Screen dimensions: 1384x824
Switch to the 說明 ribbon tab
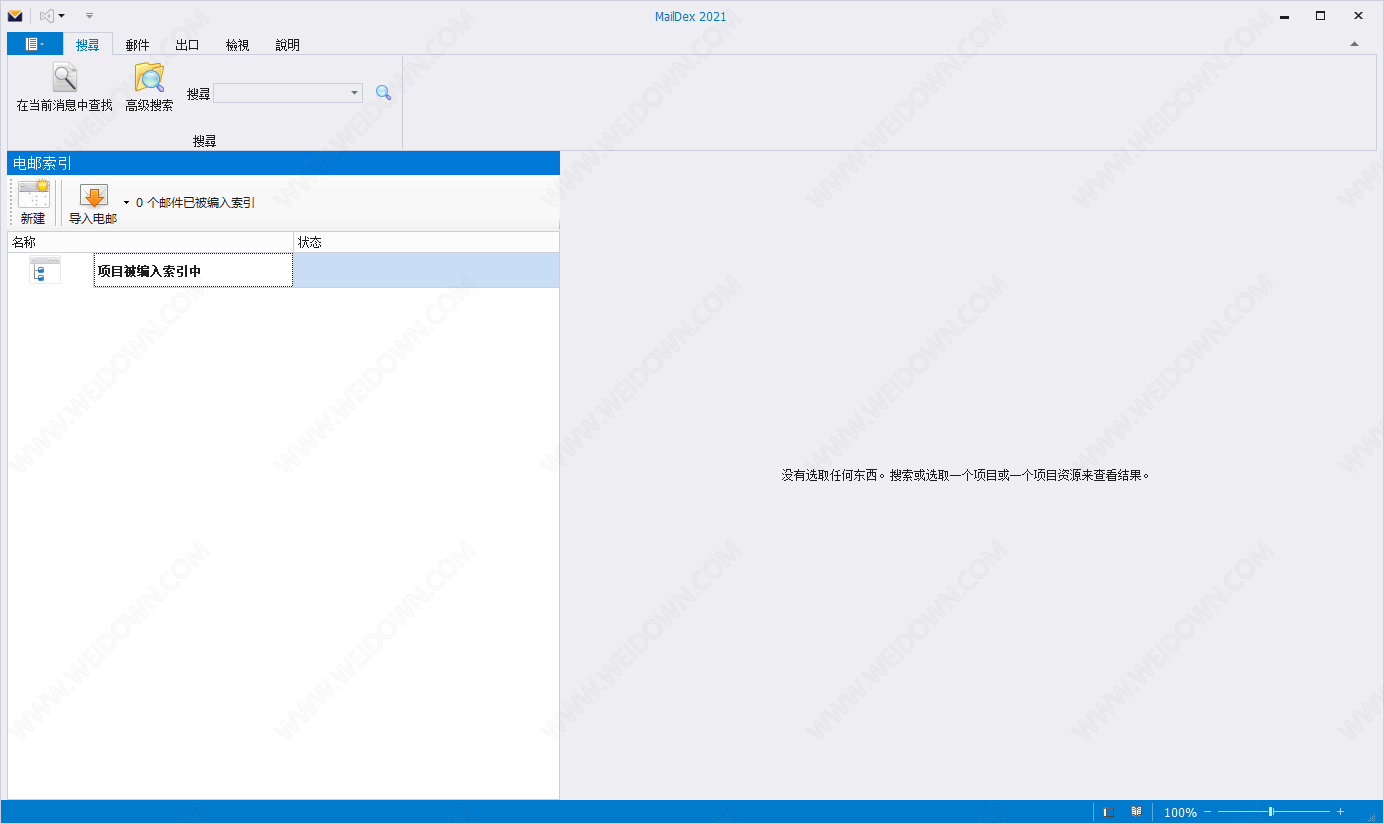coord(287,45)
